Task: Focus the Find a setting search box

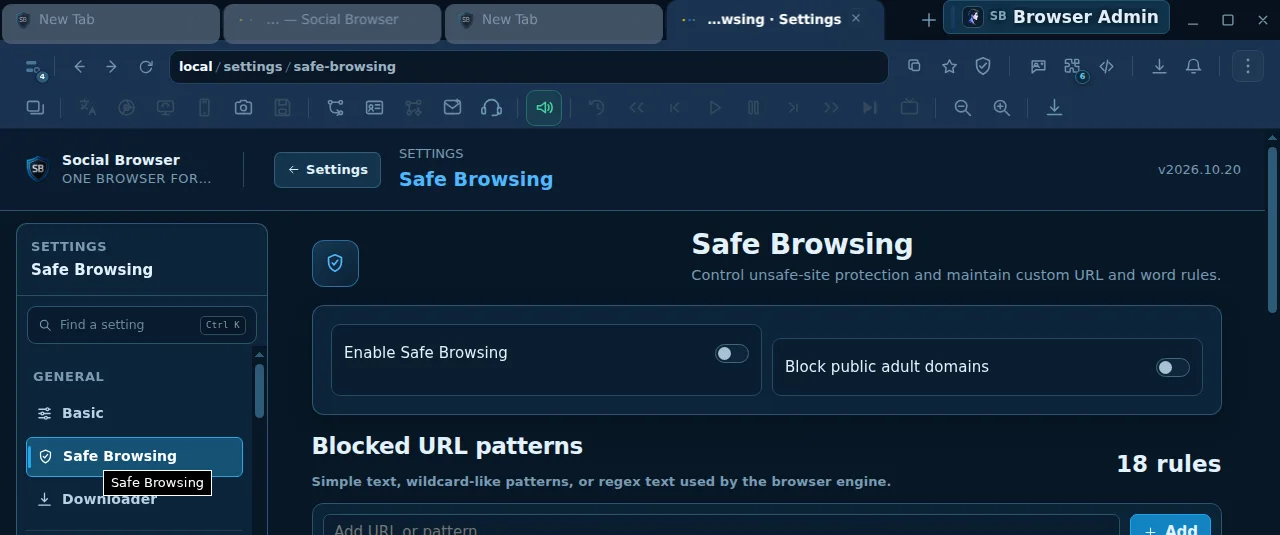Action: (142, 325)
